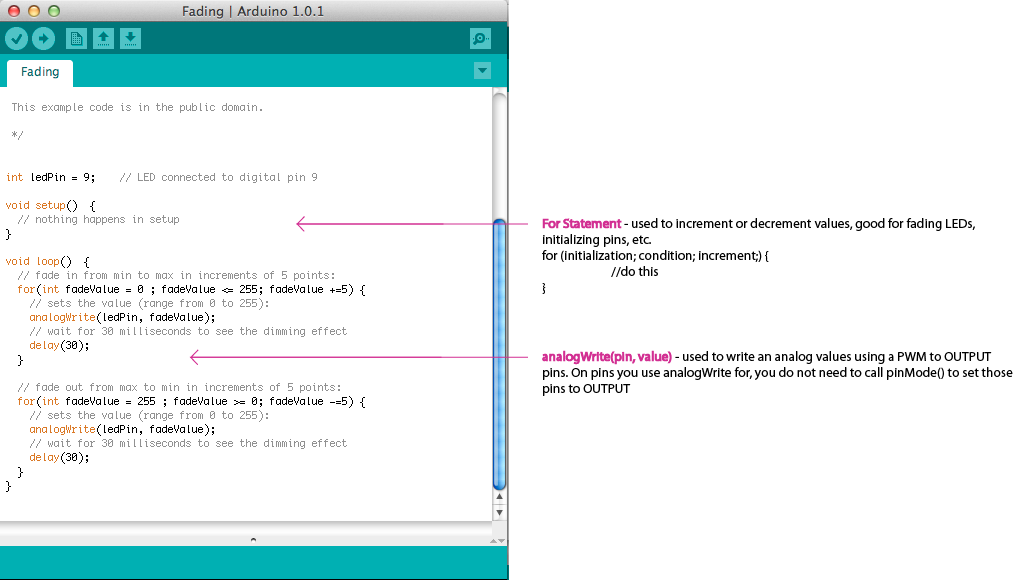The image size is (1013, 580).
Task: Click the 'int ledPin = 9;' code line
Action: click(50, 178)
